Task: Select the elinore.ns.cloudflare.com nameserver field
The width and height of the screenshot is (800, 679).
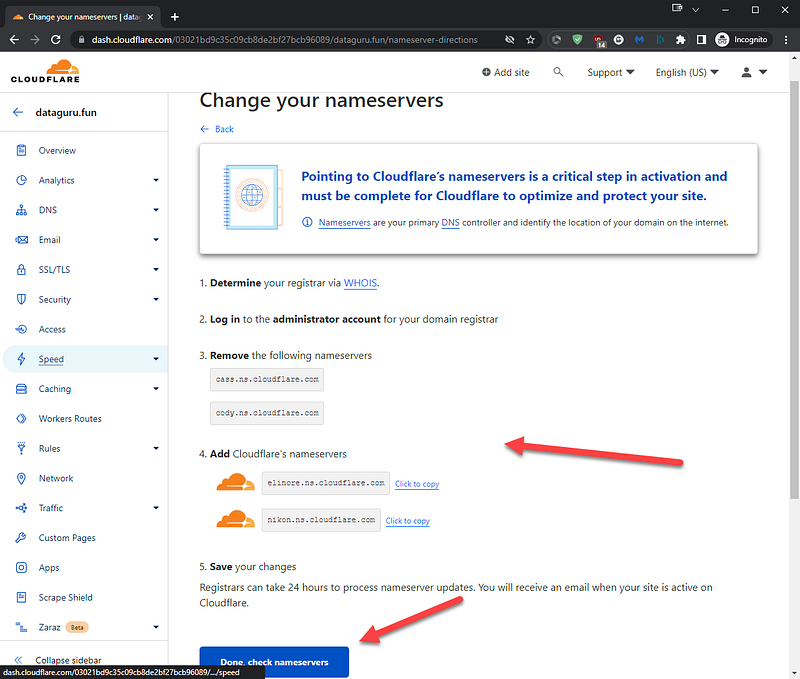Action: 326,483
